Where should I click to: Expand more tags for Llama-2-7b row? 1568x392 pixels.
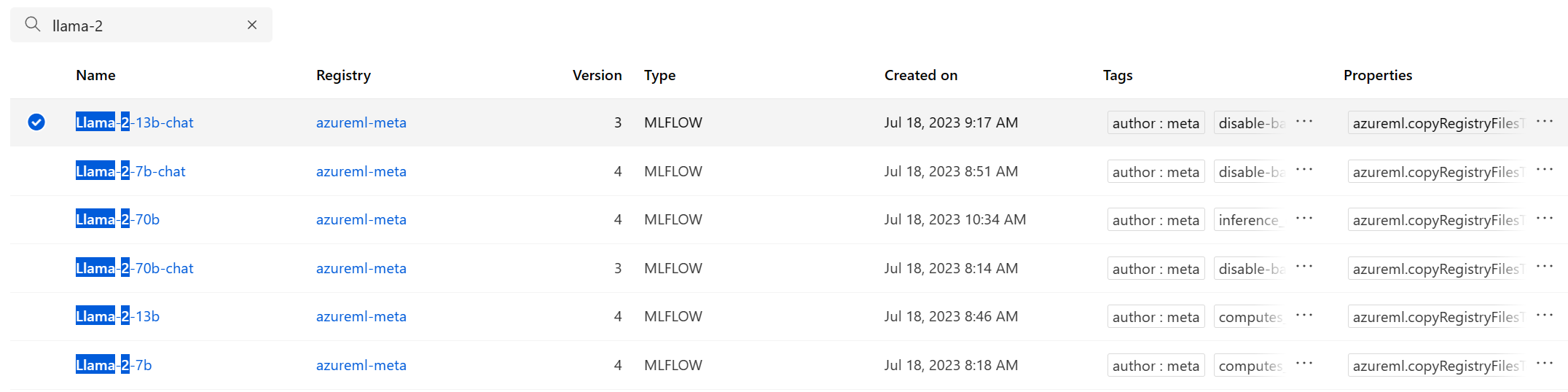[x=1304, y=364]
